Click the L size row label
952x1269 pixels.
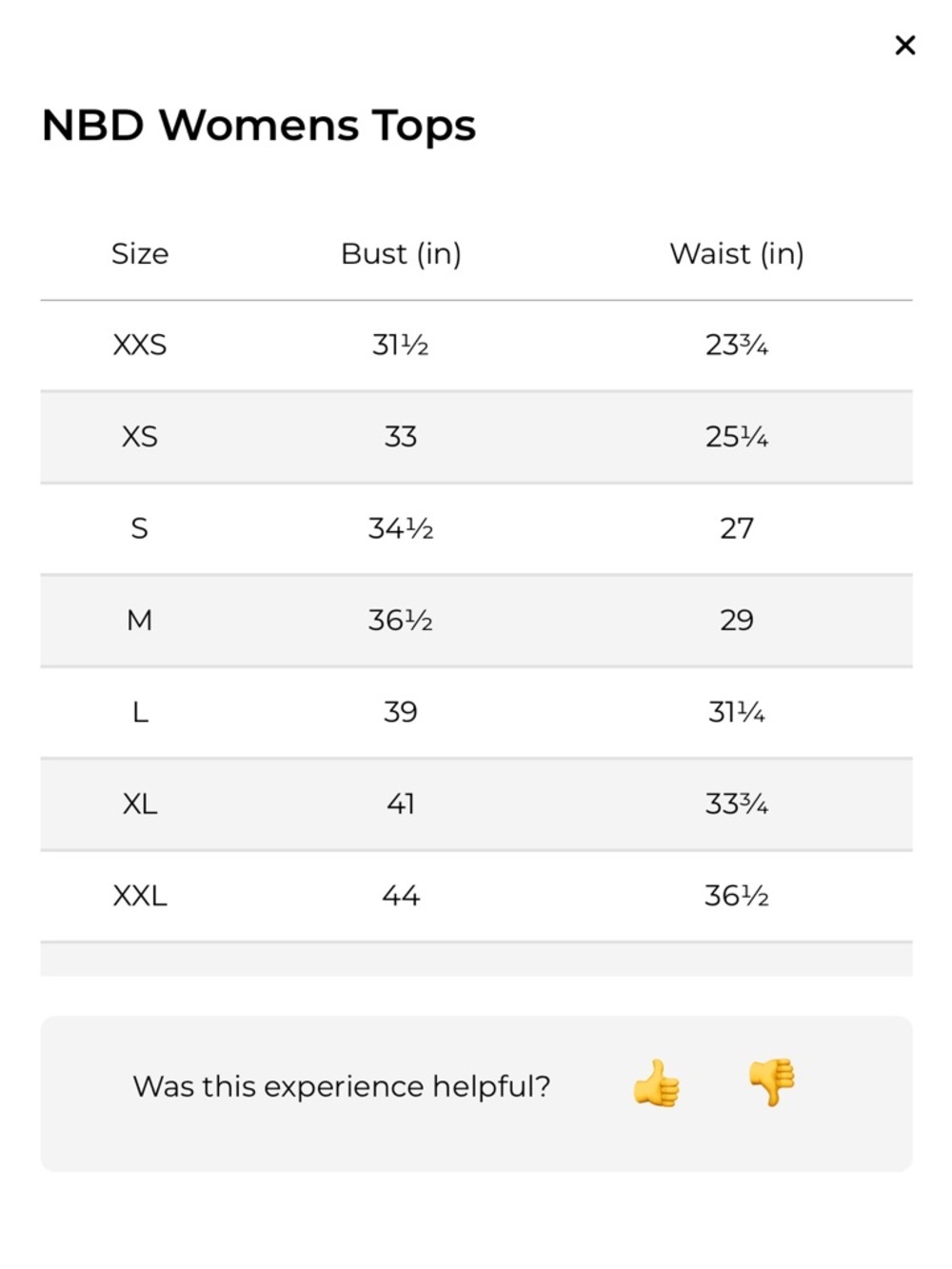[140, 712]
